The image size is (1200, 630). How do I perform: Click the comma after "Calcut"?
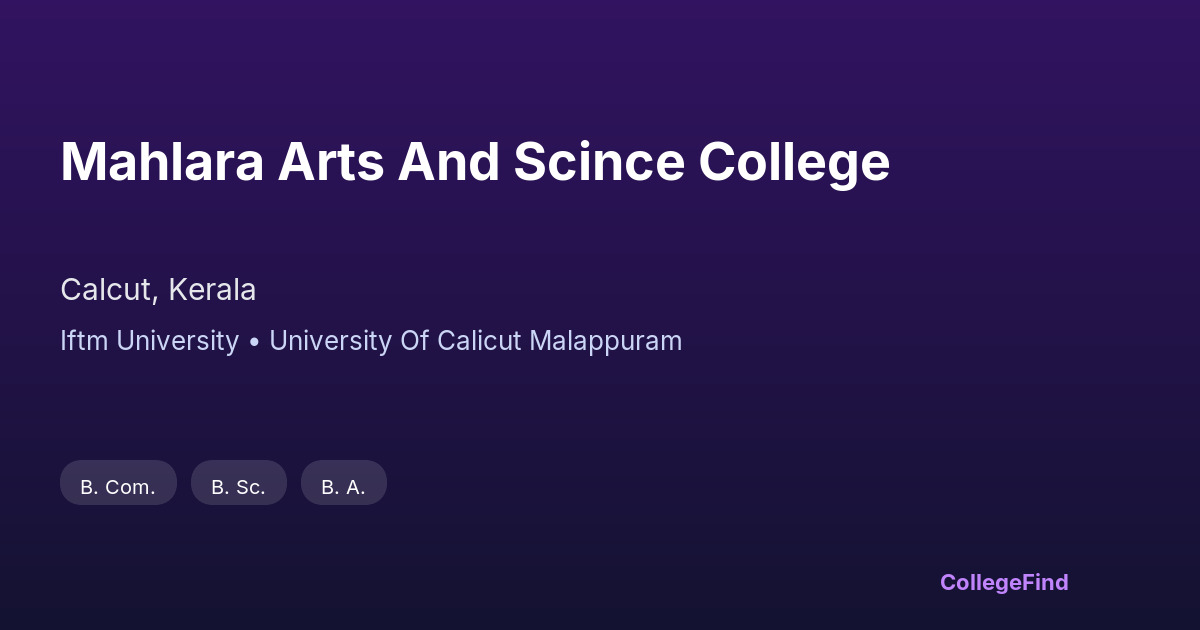tap(155, 298)
